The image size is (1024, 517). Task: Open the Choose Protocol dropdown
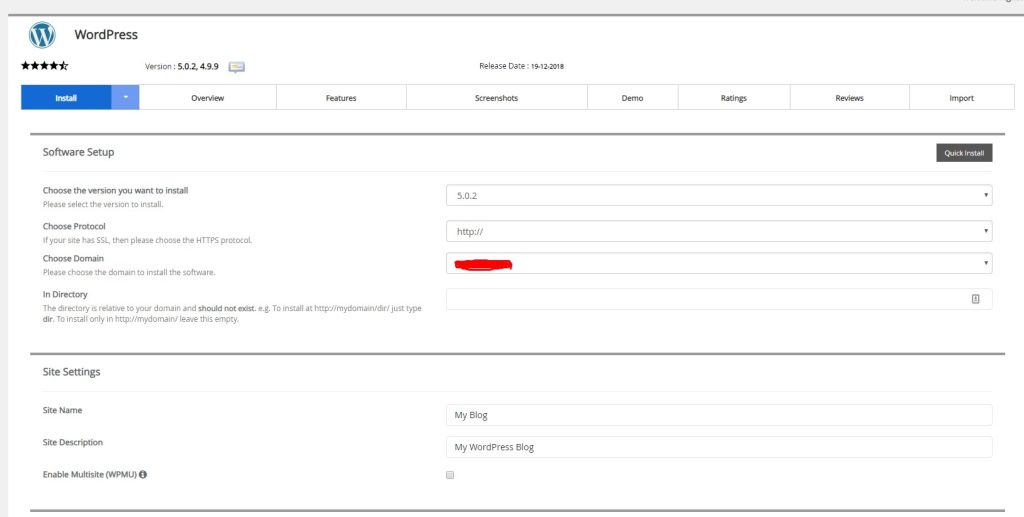click(719, 231)
